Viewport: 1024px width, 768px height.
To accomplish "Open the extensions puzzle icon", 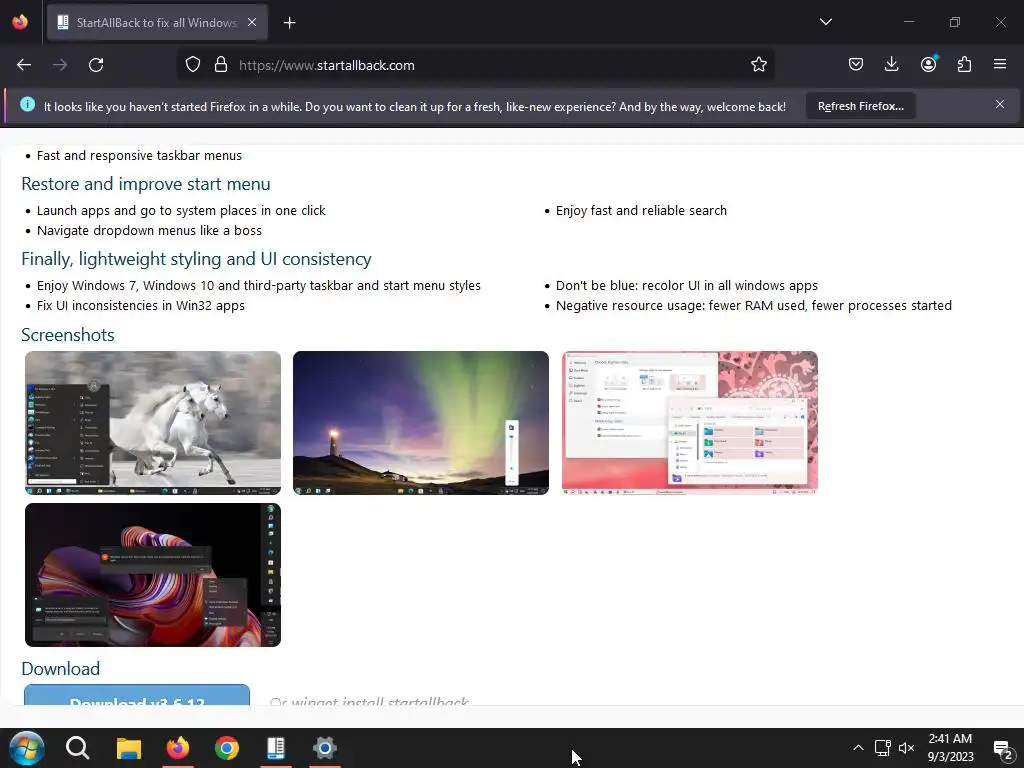I will coord(964,65).
